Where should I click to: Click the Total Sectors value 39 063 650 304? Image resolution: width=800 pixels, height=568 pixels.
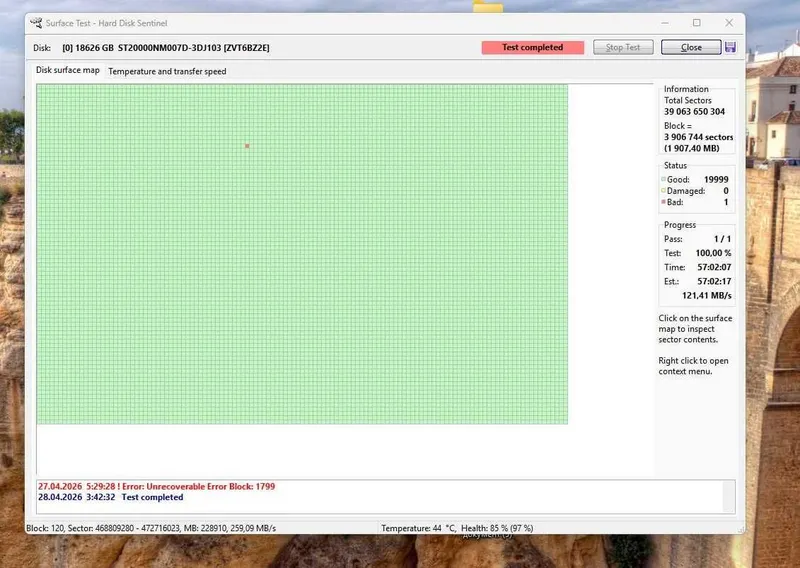click(694, 112)
